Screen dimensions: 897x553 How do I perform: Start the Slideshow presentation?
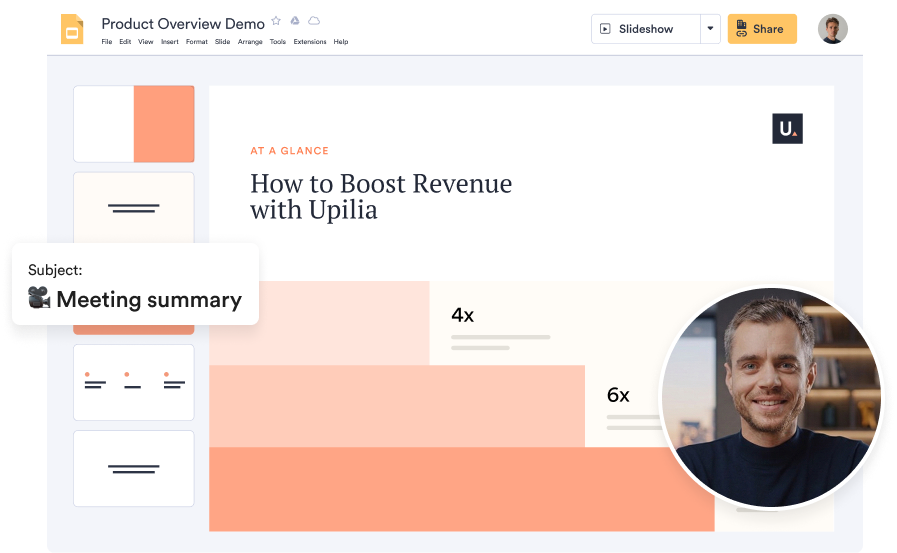tap(645, 29)
